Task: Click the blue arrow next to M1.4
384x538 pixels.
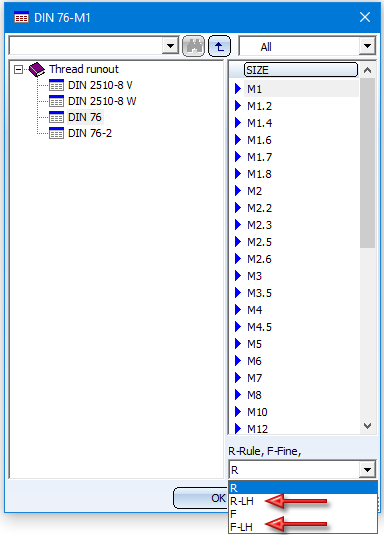Action: point(238,122)
